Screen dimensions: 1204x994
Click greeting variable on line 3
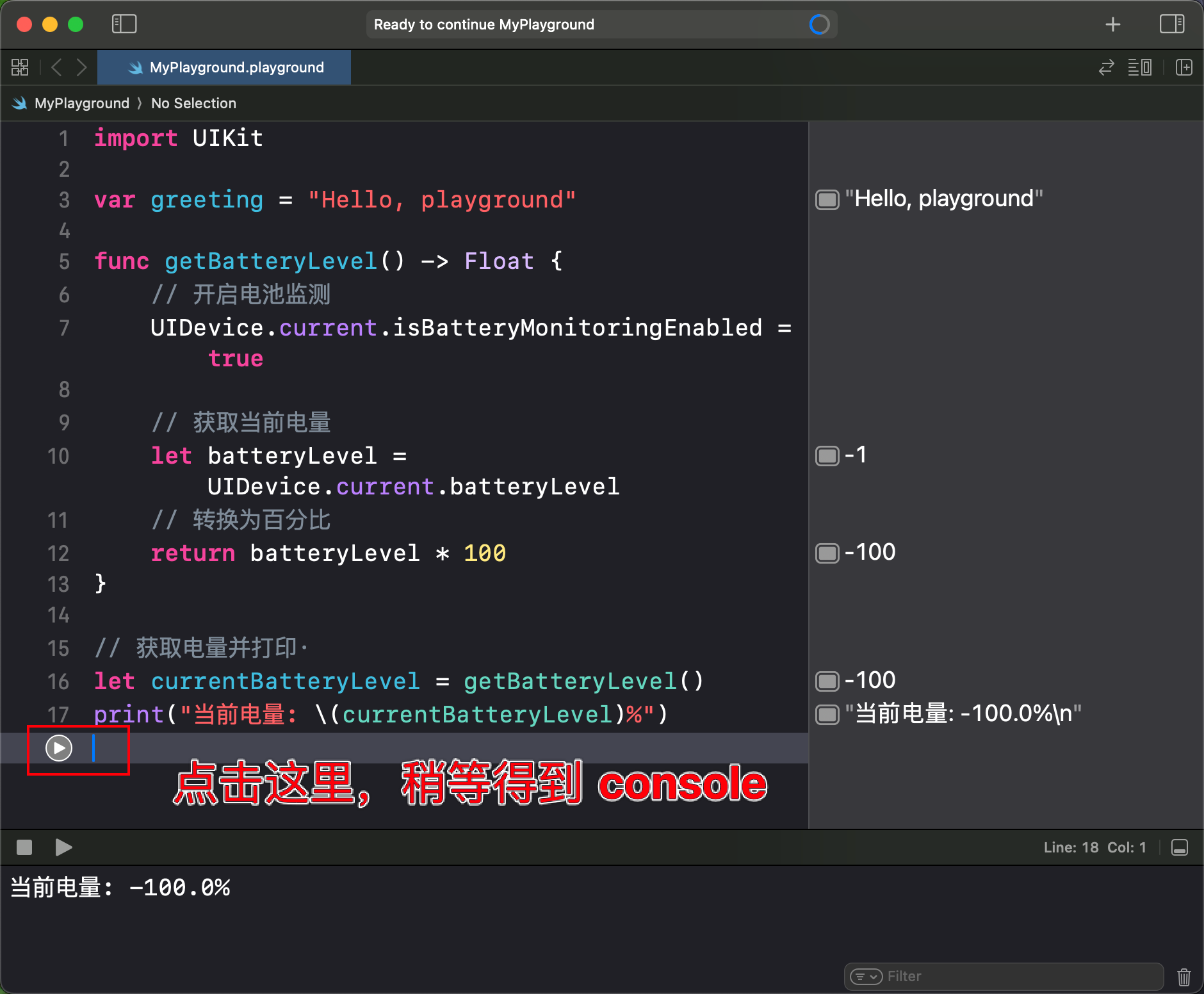207,200
